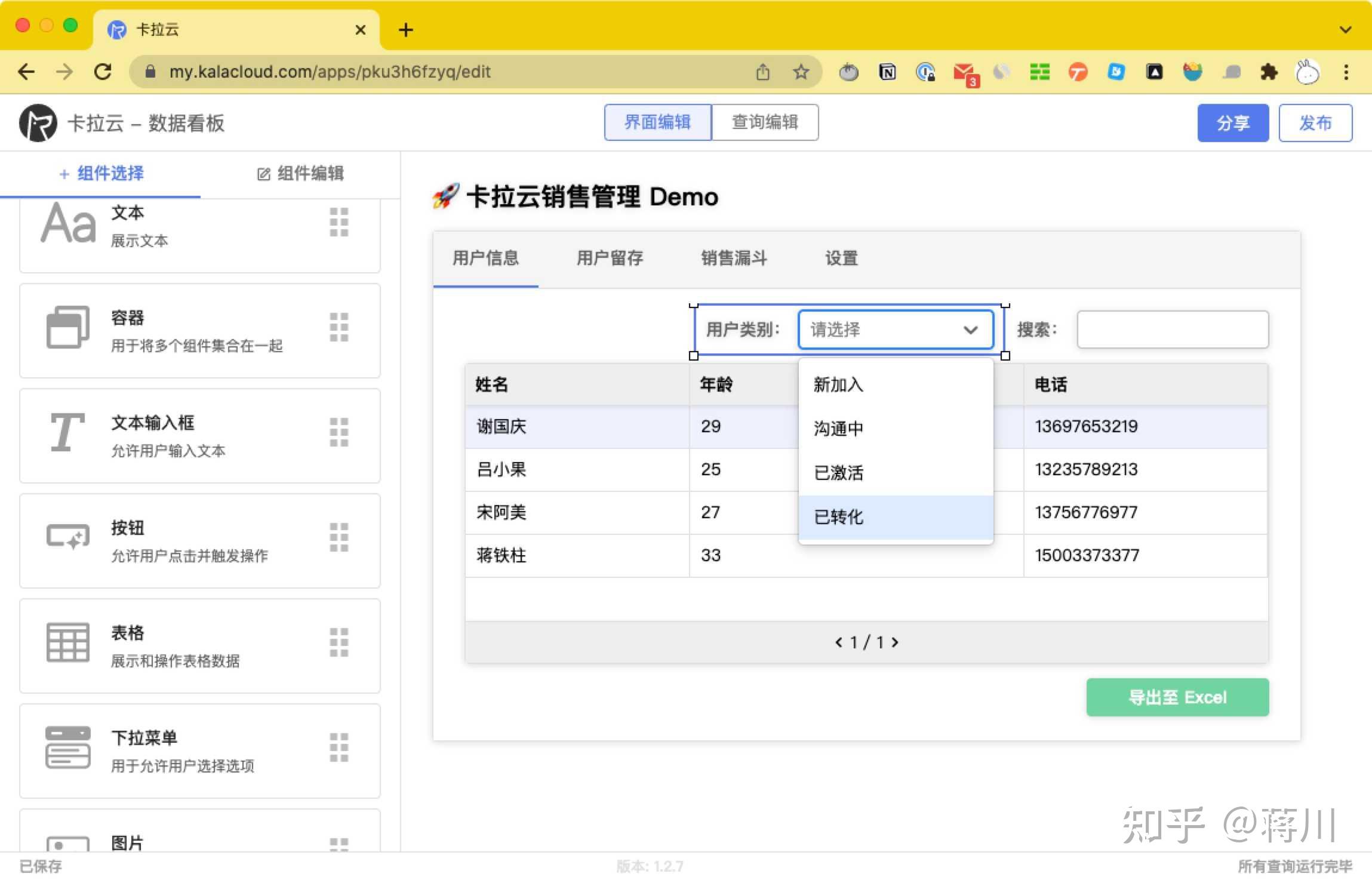Image resolution: width=1372 pixels, height=880 pixels.
Task: Click the 导出至 Excel button
Action: tap(1177, 697)
